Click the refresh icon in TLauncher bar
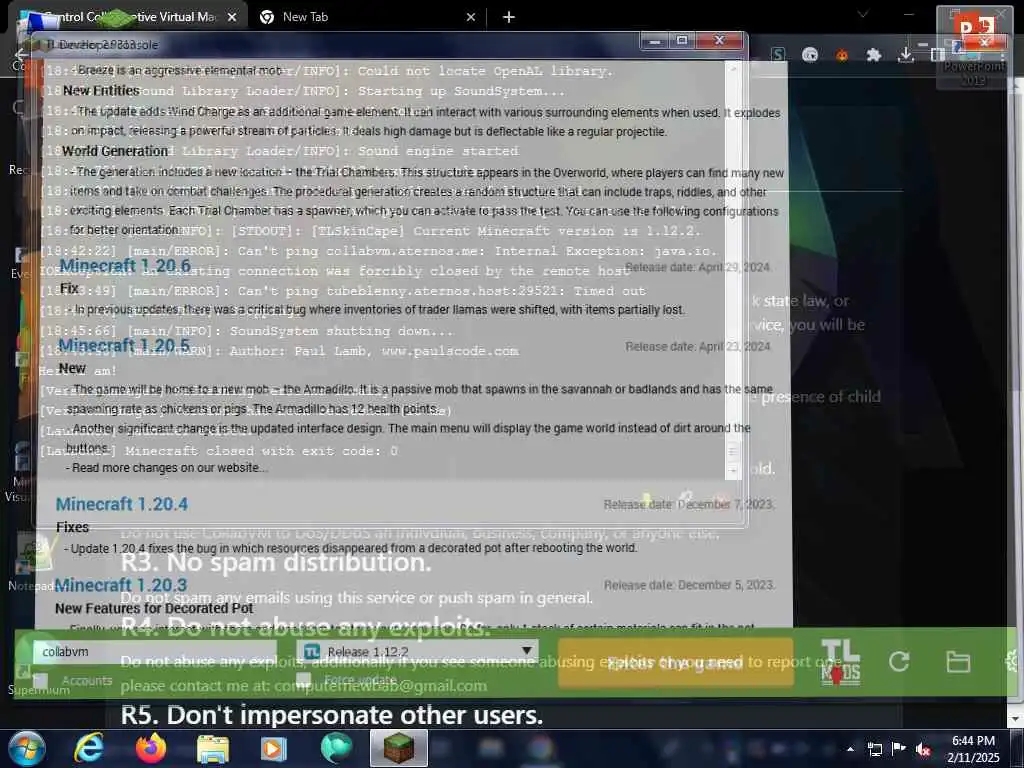Screen dimensions: 1024x768 click(x=899, y=662)
